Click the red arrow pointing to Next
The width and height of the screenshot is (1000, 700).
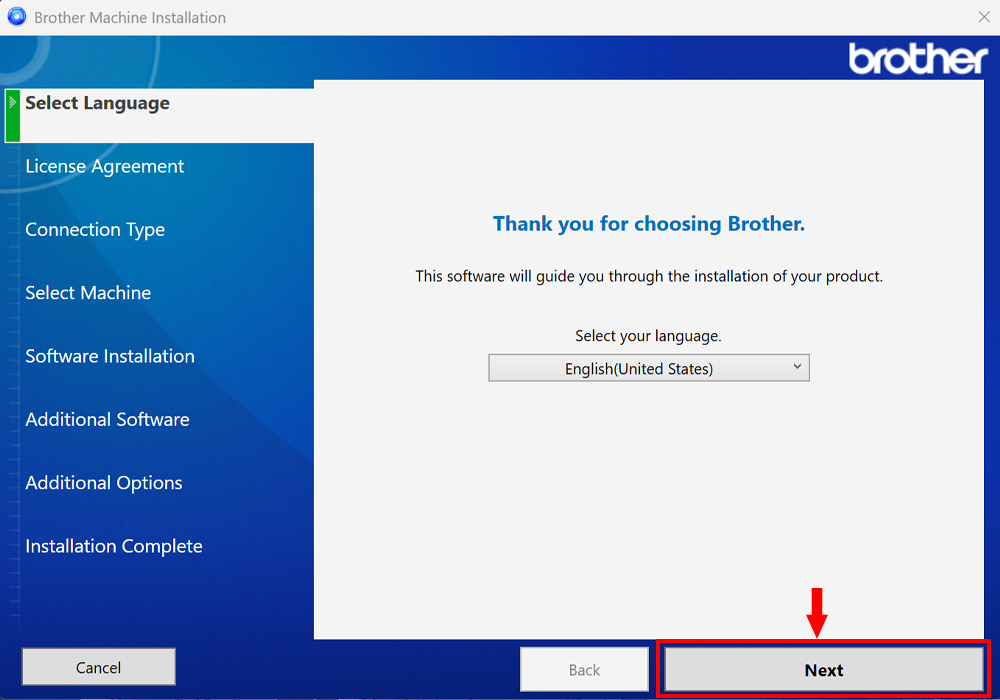pos(817,613)
